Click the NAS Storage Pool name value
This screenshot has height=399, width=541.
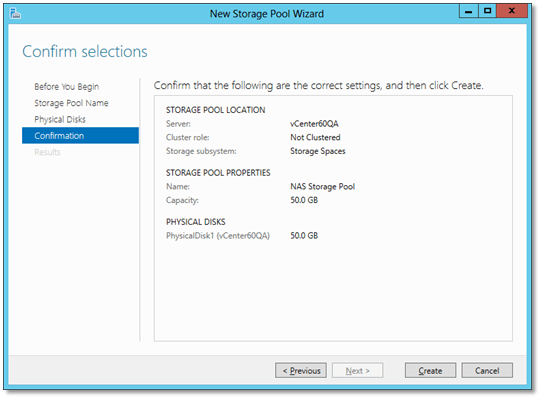[x=323, y=186]
